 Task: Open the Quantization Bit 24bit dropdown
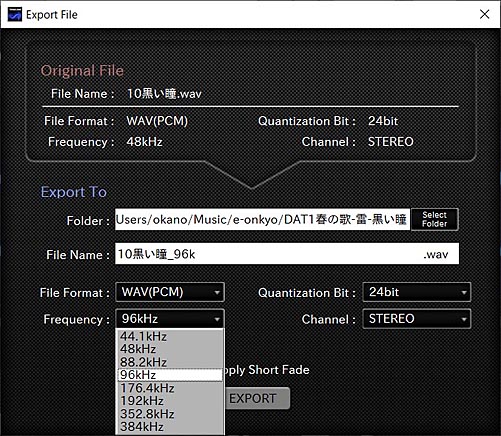pyautogui.click(x=417, y=292)
